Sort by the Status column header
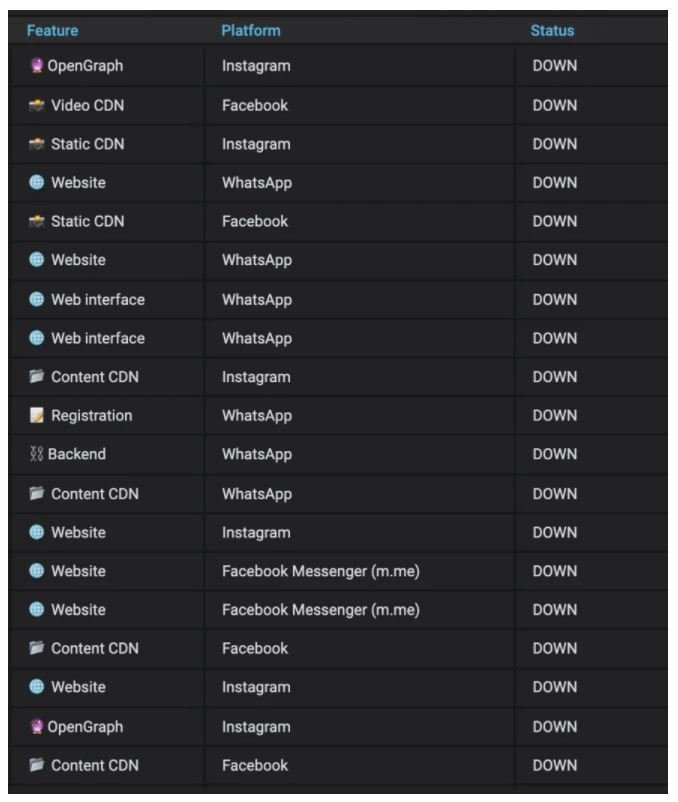This screenshot has height=802, width=678. (x=552, y=30)
